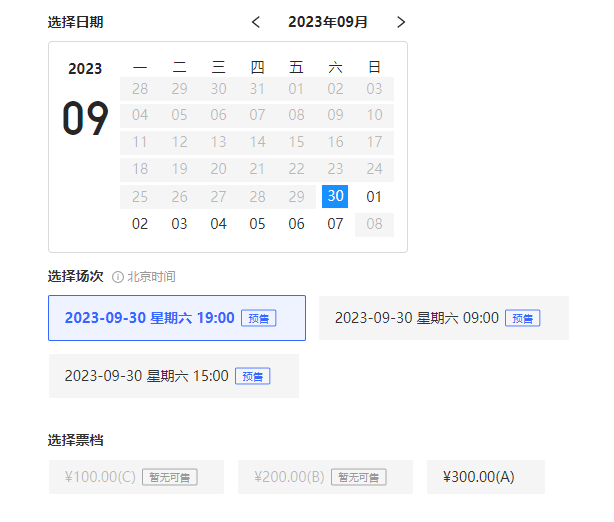Click disabled date 08 in calendar
614x522 pixels.
pos(374,224)
